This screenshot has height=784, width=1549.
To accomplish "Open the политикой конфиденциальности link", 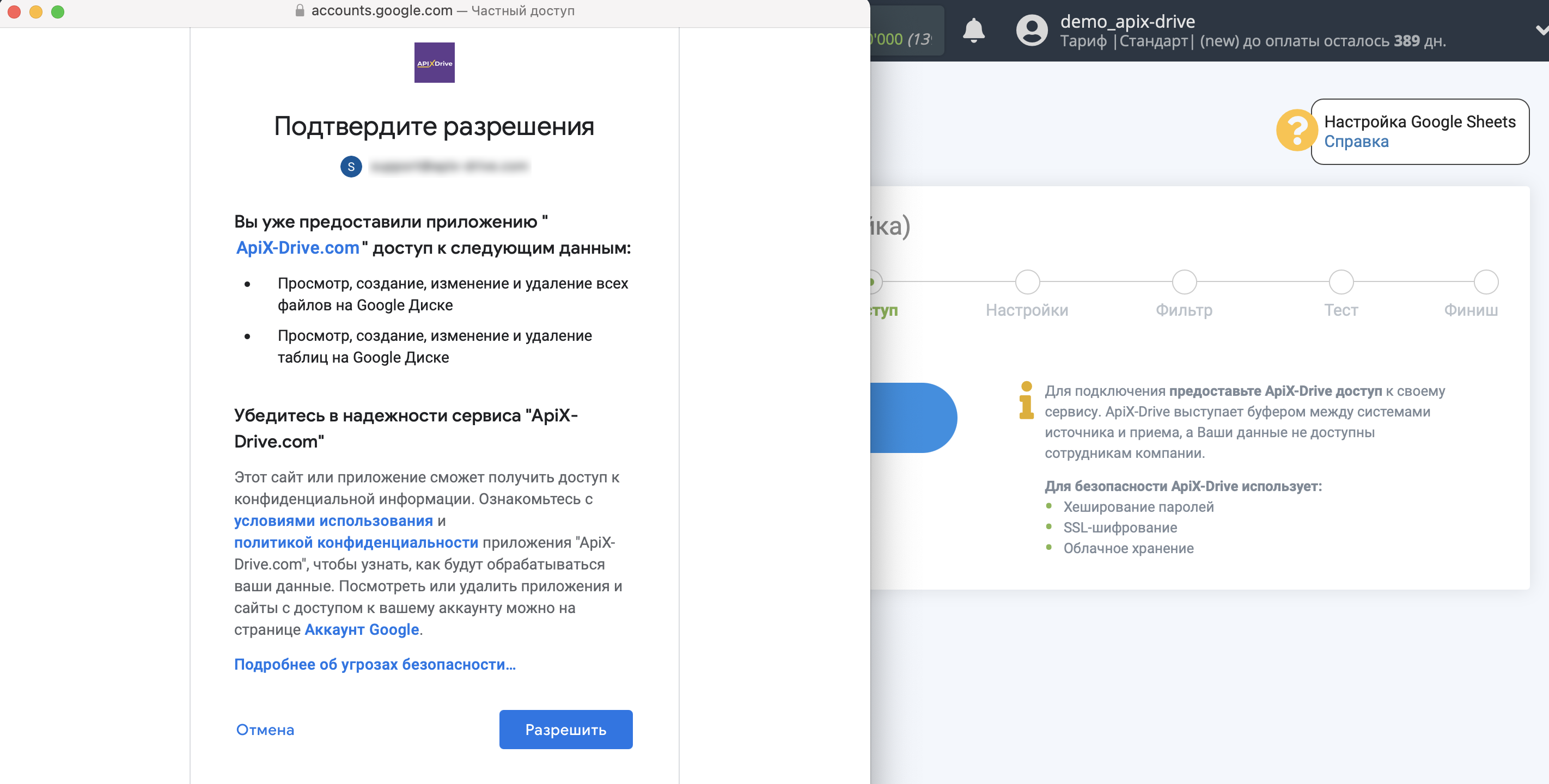I will click(356, 542).
